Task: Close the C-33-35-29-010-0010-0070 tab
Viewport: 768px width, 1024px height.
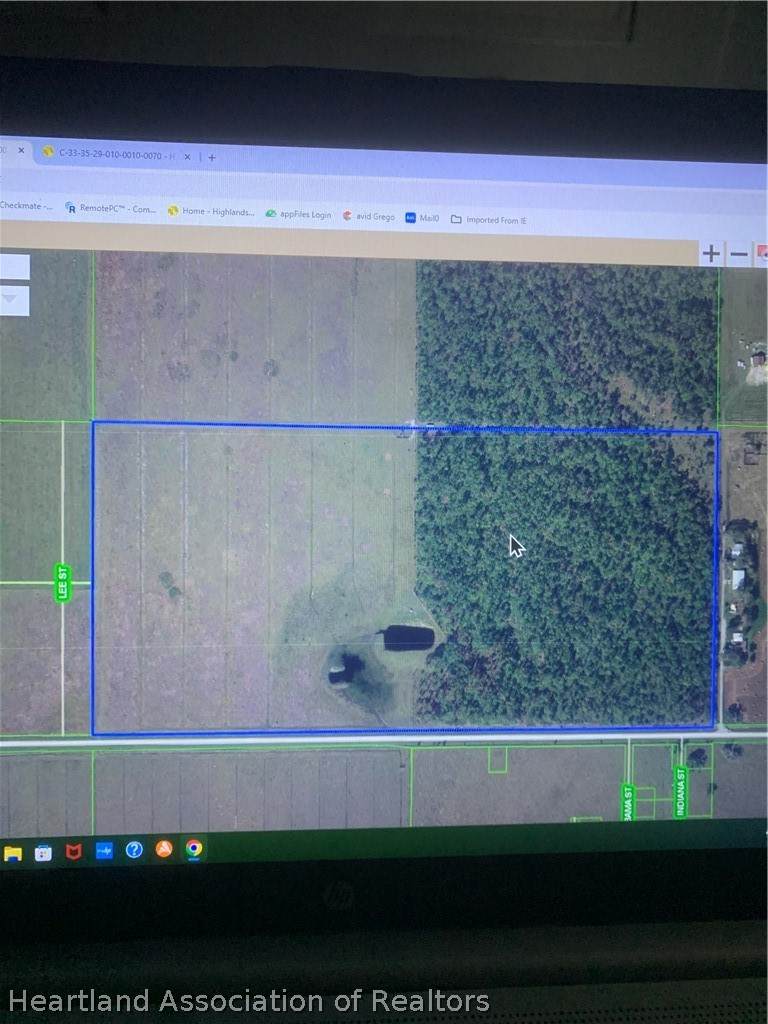Action: point(187,157)
